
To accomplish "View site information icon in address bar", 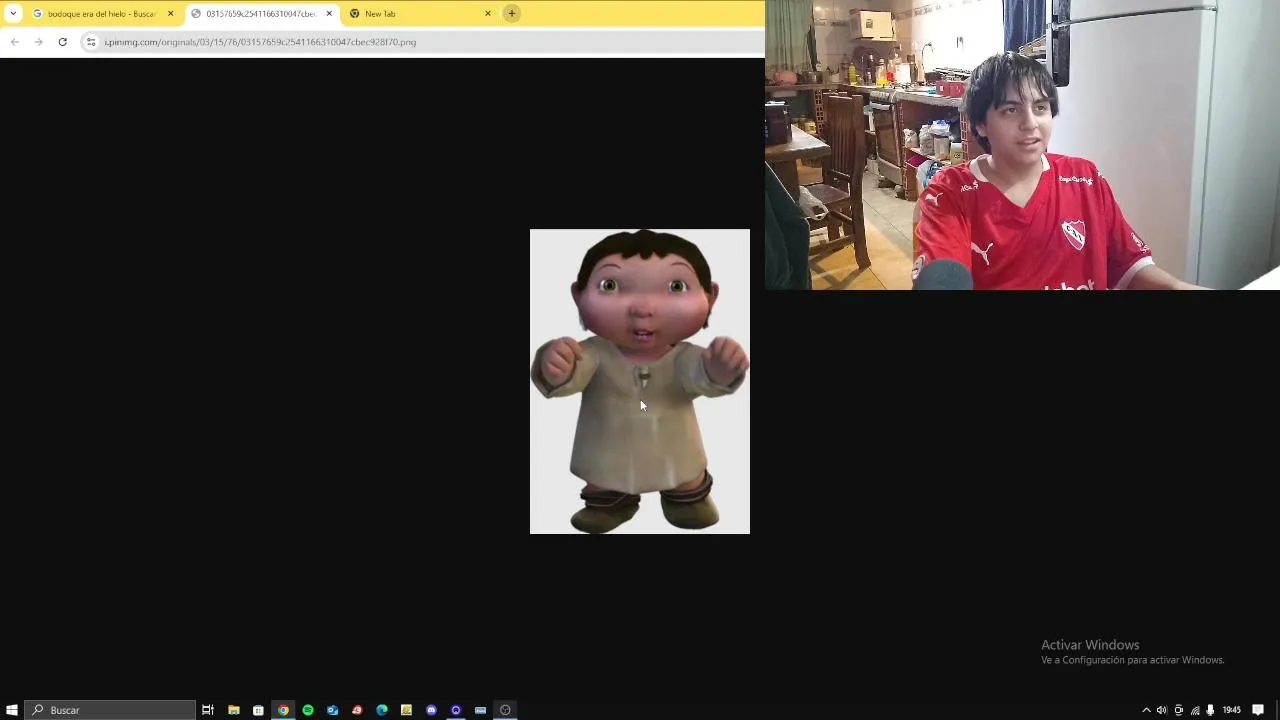I will pos(91,42).
